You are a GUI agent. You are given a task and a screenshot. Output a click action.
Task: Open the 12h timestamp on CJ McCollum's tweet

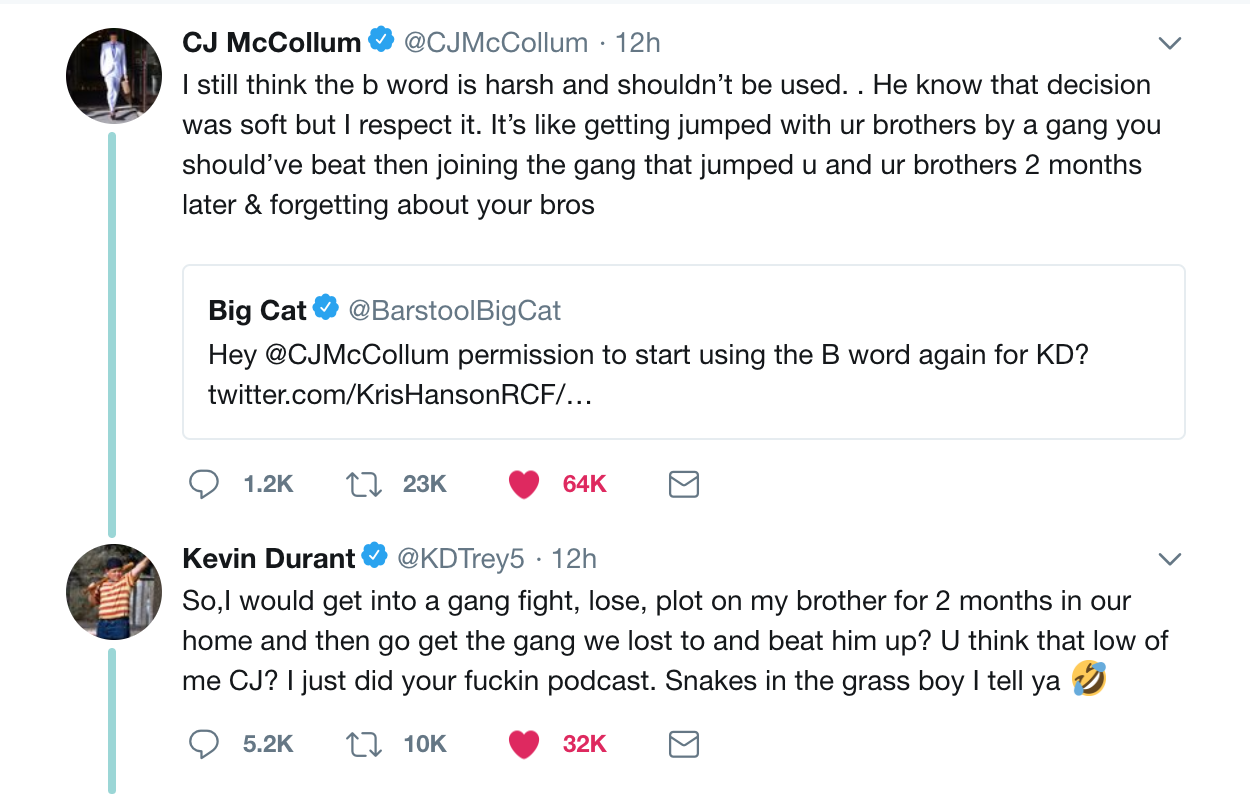pyautogui.click(x=638, y=43)
